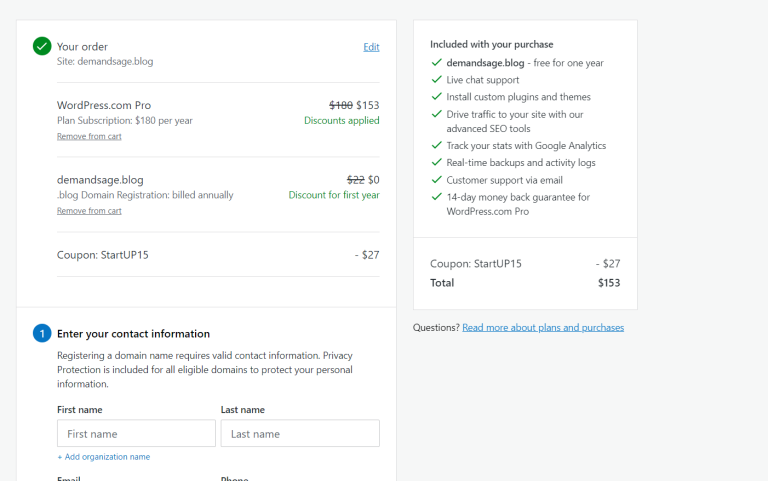Viewport: 768px width, 481px height.
Task: Click 'Coupon: StartUP15' in order list
Action: 102,255
